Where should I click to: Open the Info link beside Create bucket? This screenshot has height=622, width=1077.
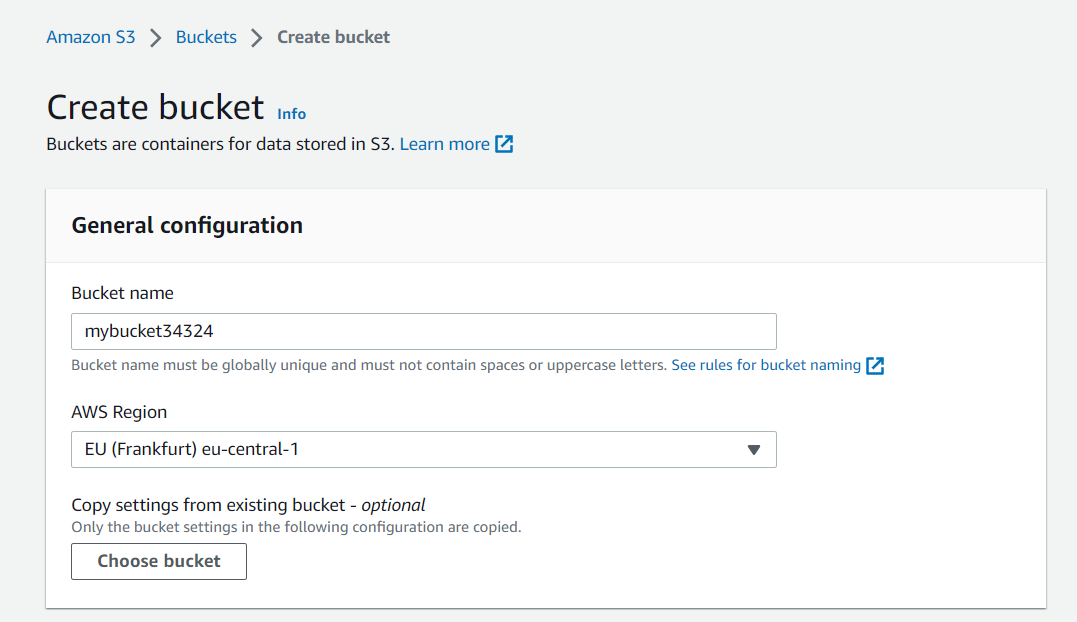[291, 114]
